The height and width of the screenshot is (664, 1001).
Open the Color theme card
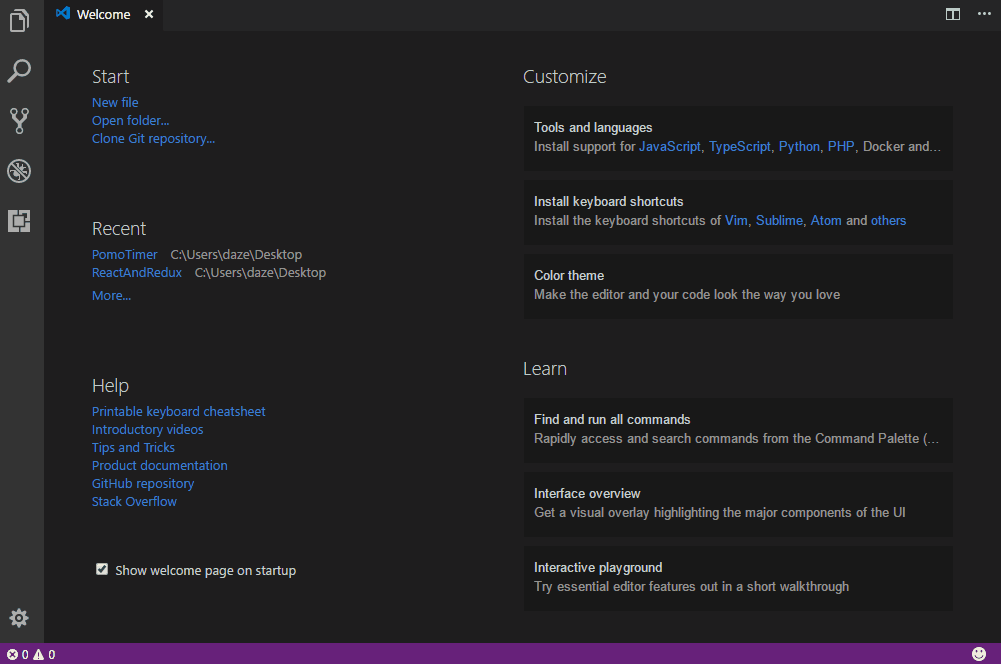coord(738,286)
